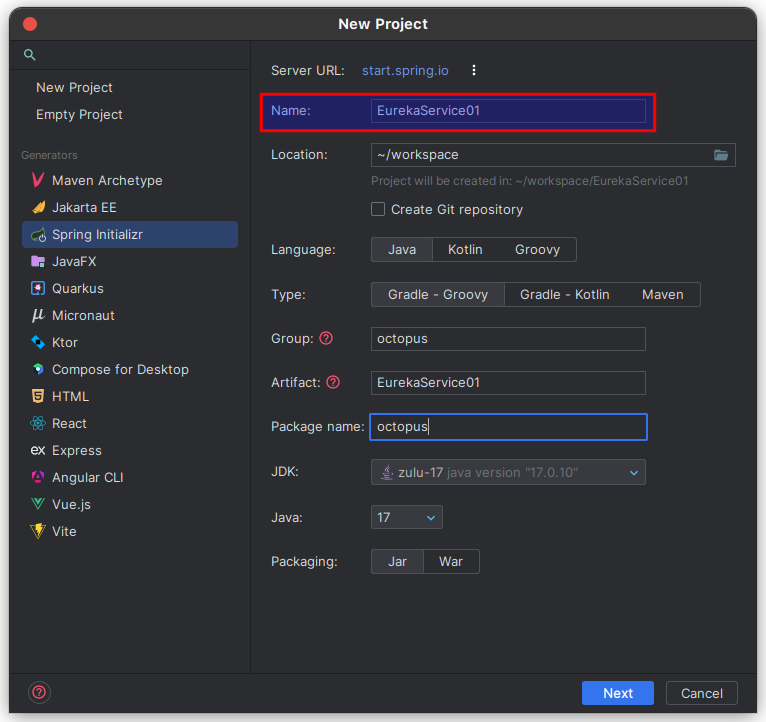The image size is (766, 722).
Task: Choose the Micronaut generator
Action: (x=130, y=316)
